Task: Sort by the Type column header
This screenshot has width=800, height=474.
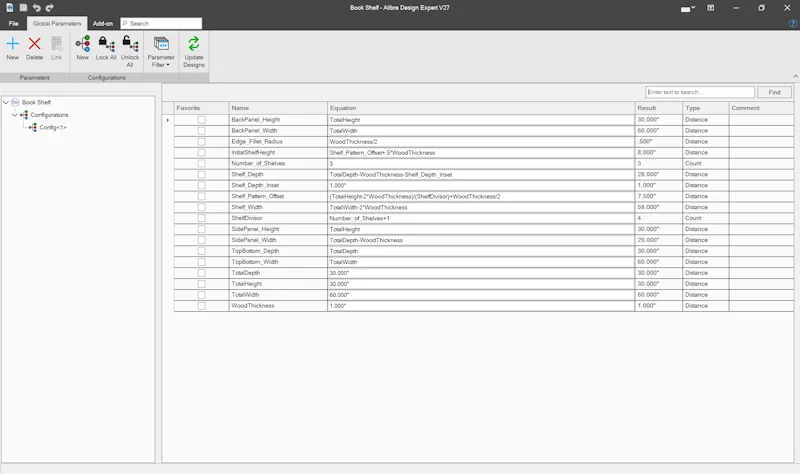Action: [x=706, y=108]
